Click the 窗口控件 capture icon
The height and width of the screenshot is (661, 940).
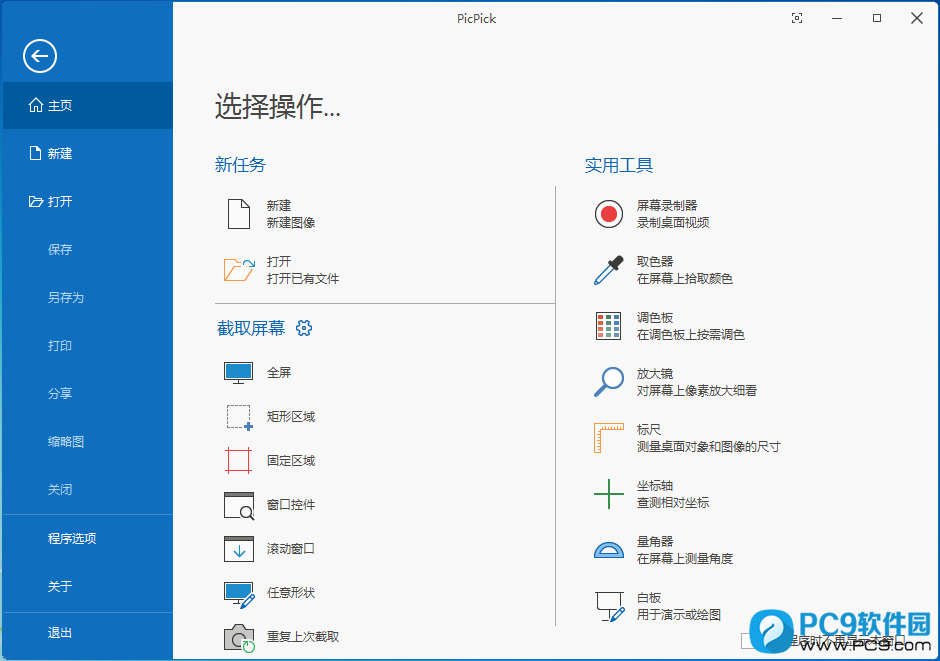[239, 505]
